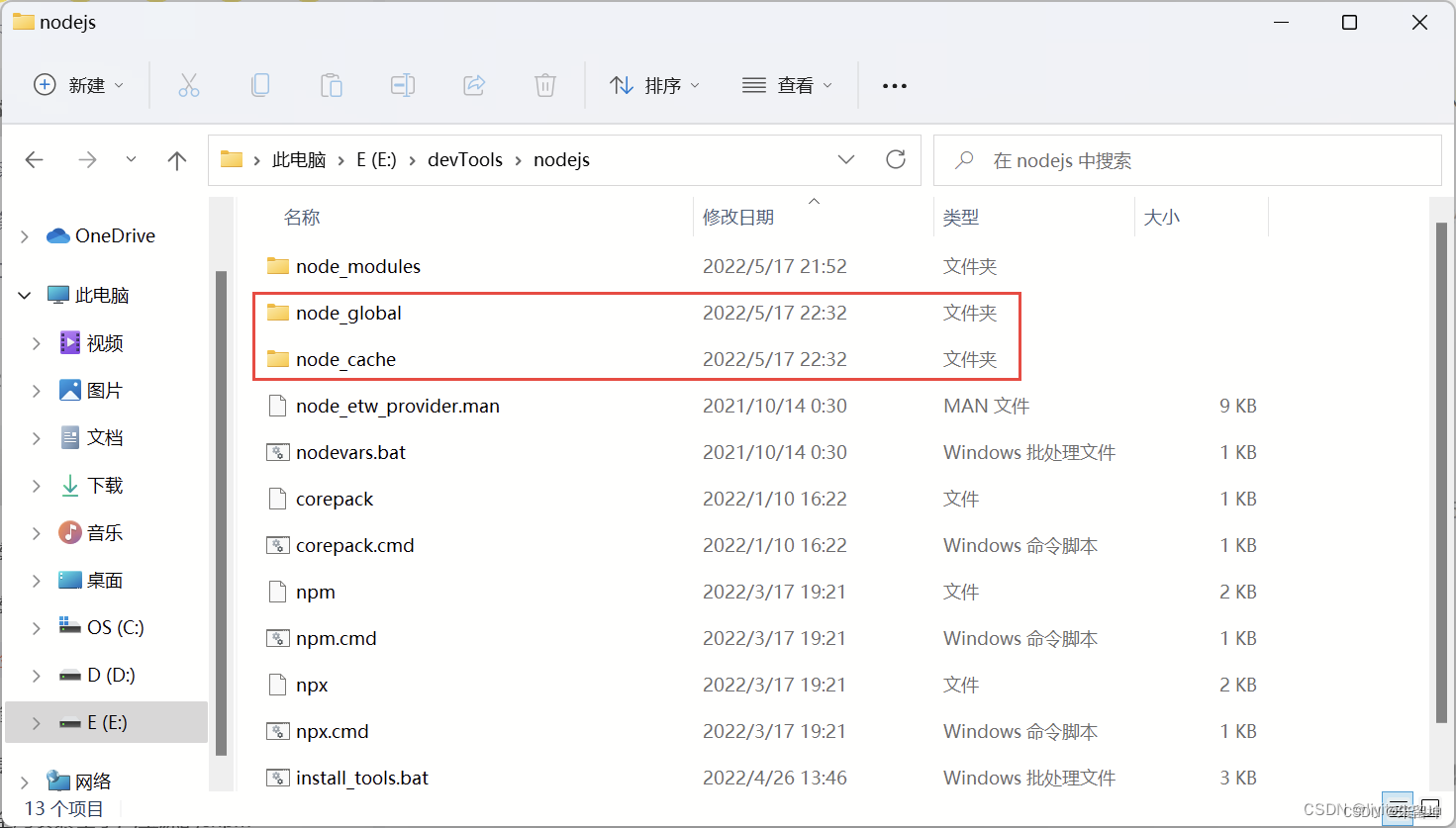
Task: Click the npm.cmd file icon
Action: [278, 638]
